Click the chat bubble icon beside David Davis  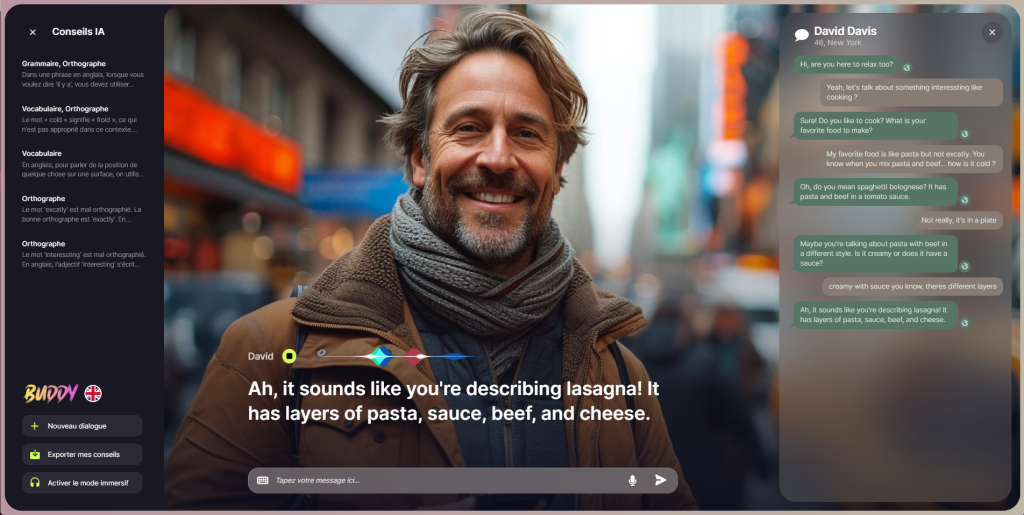coord(801,35)
